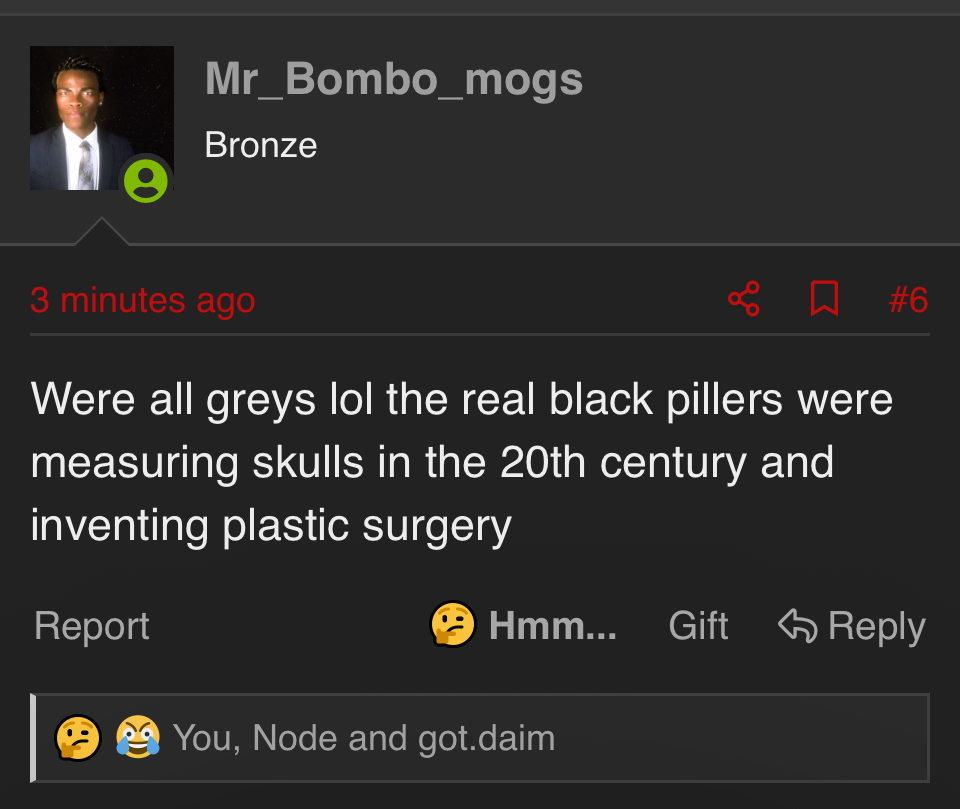
Task: Select thinking emoji in reactions bar
Action: [78, 738]
